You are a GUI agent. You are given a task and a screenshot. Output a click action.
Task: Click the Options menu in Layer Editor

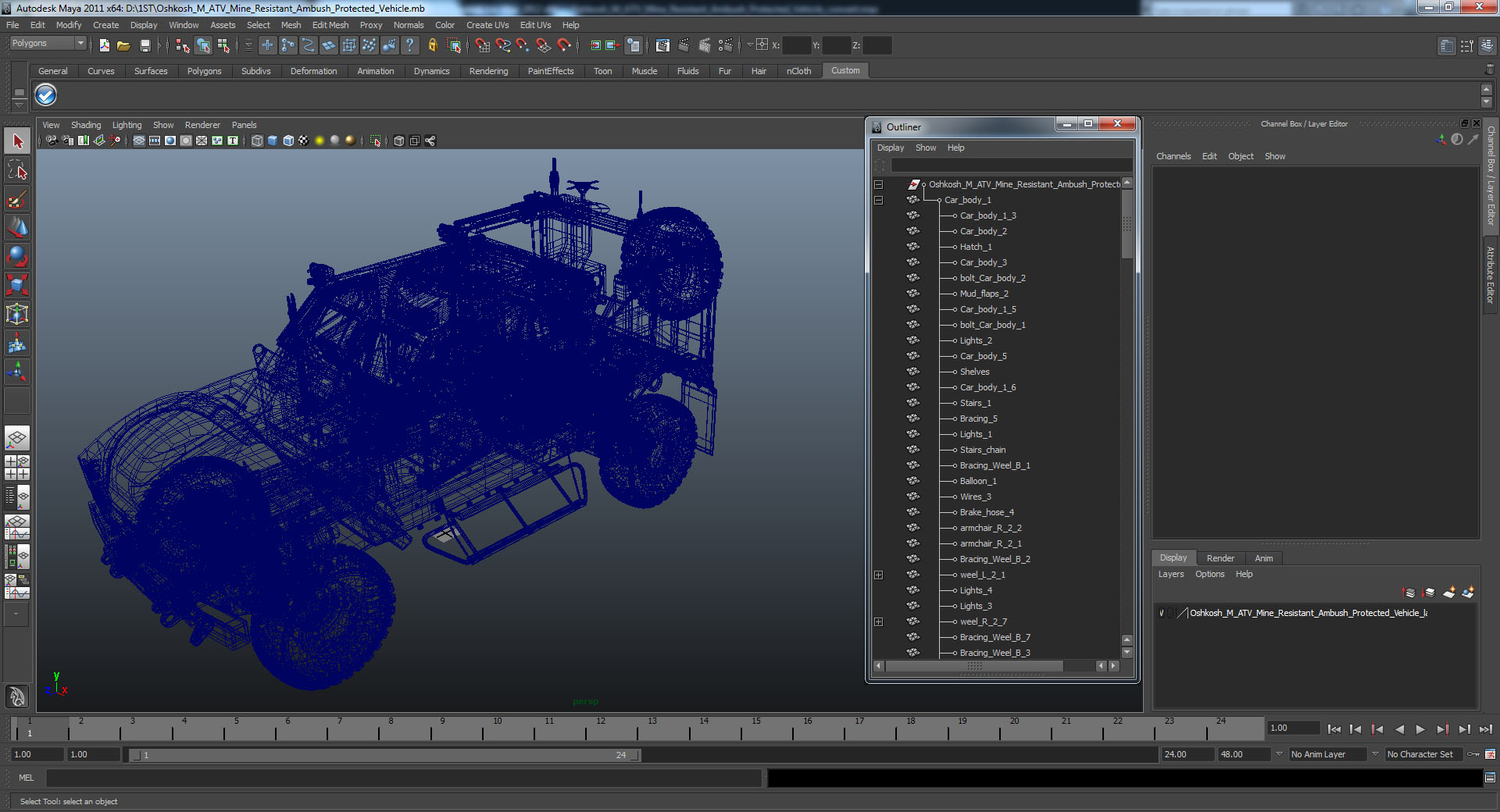pos(1209,574)
